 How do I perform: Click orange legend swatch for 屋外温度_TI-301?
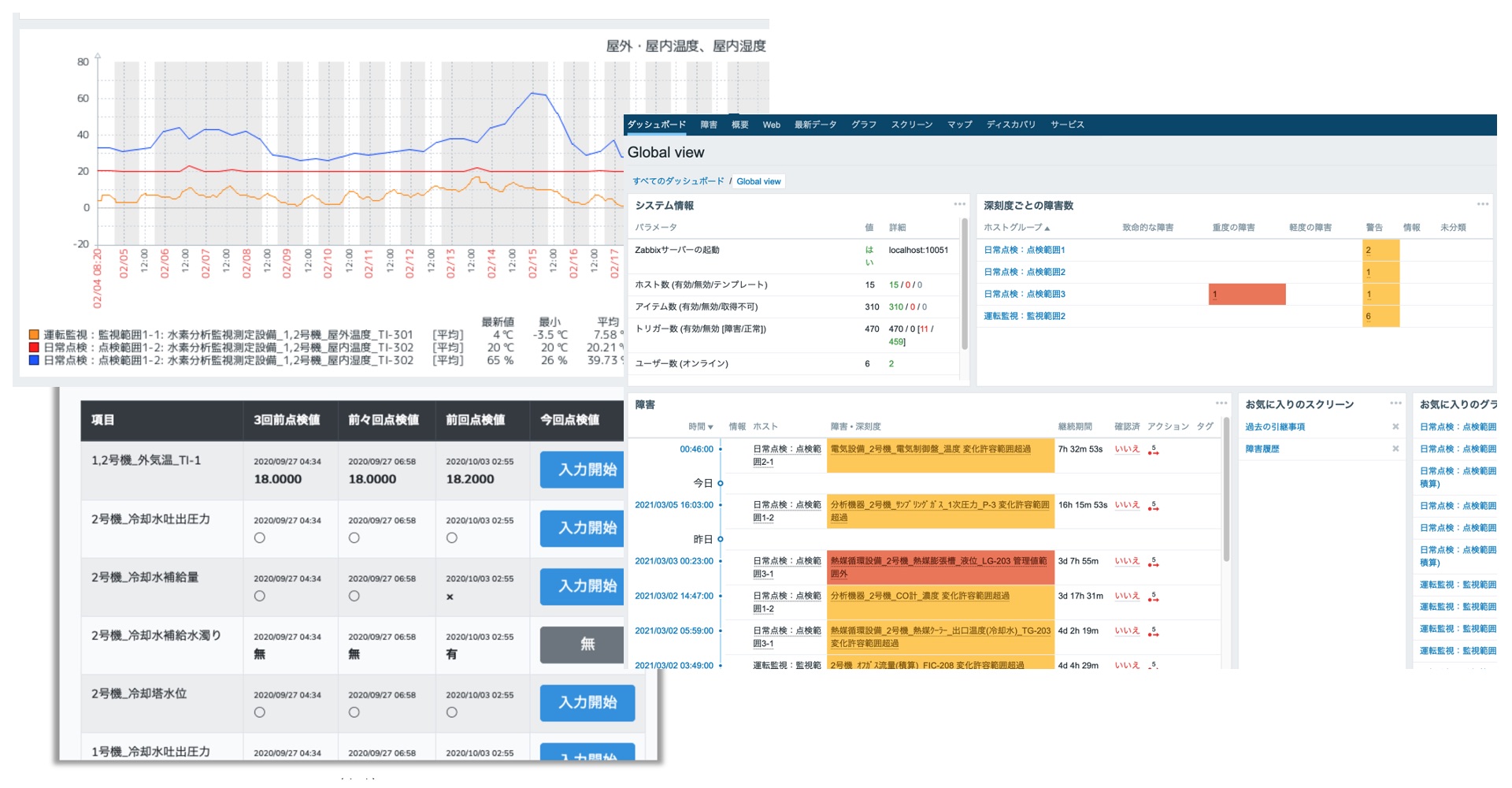(x=34, y=335)
